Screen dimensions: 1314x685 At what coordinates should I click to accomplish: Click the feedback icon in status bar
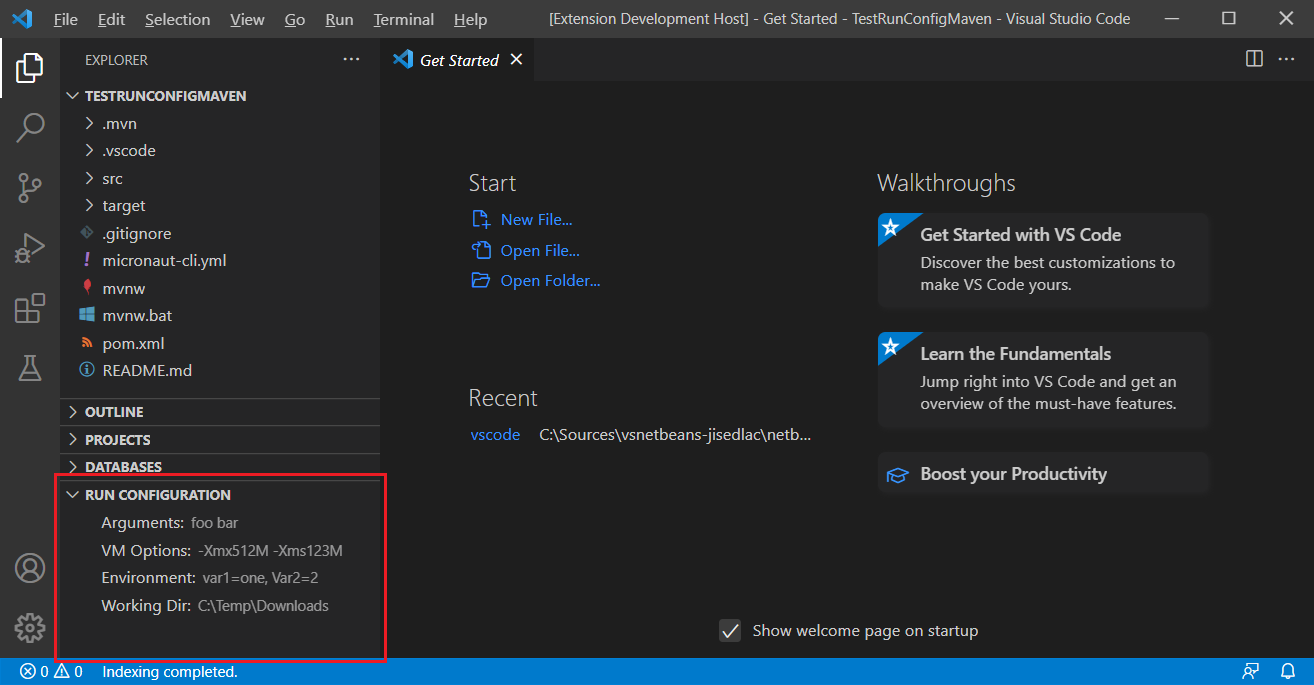point(1250,672)
